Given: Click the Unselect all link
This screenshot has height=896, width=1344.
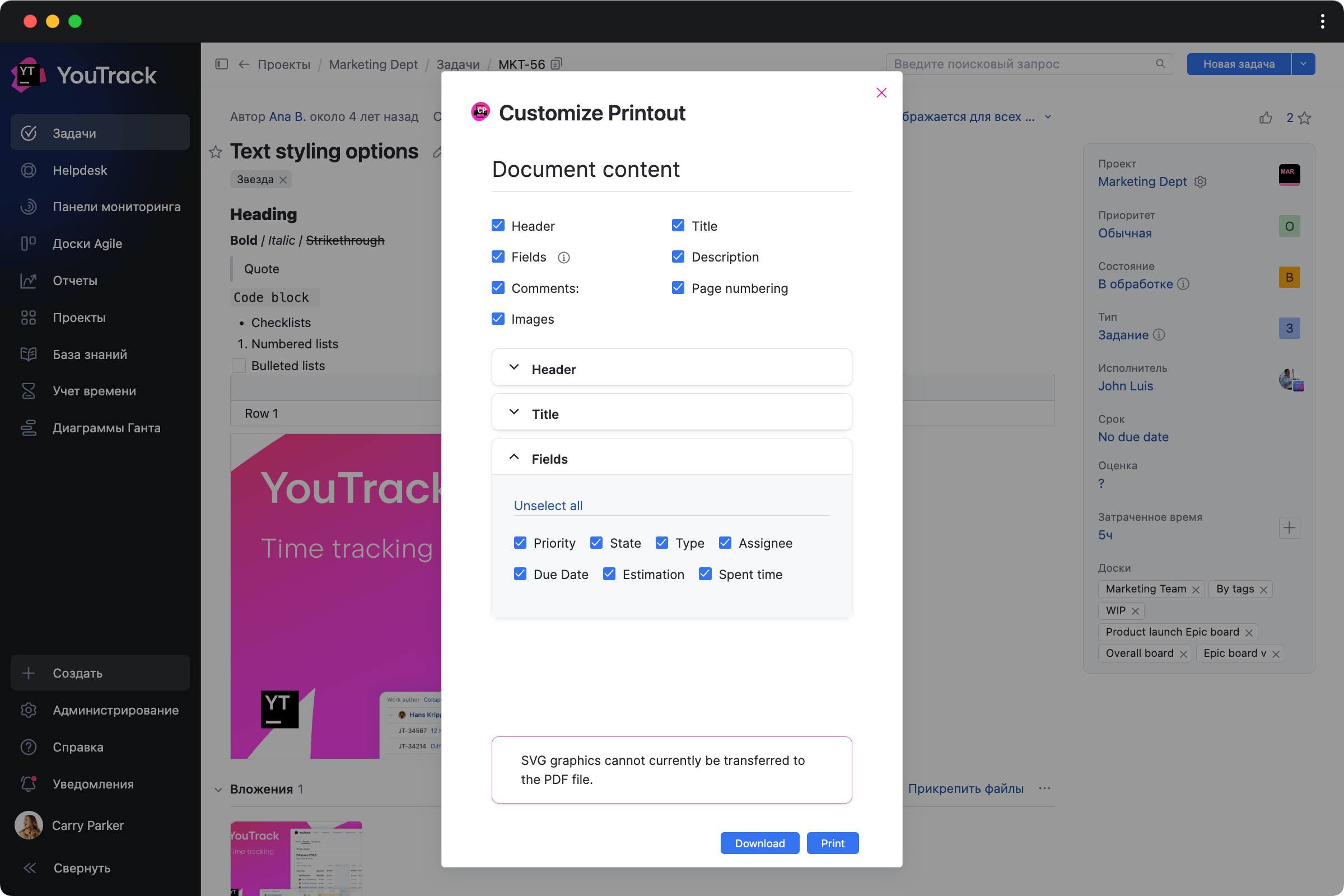Looking at the screenshot, I should (548, 506).
